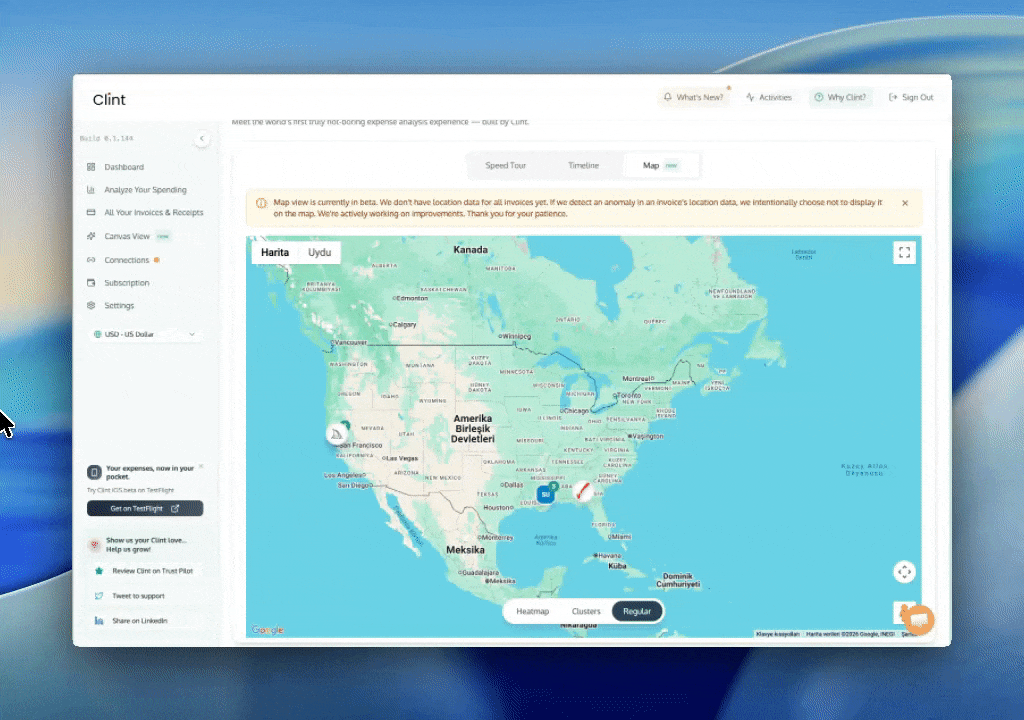Click the blue SU map marker

545,494
